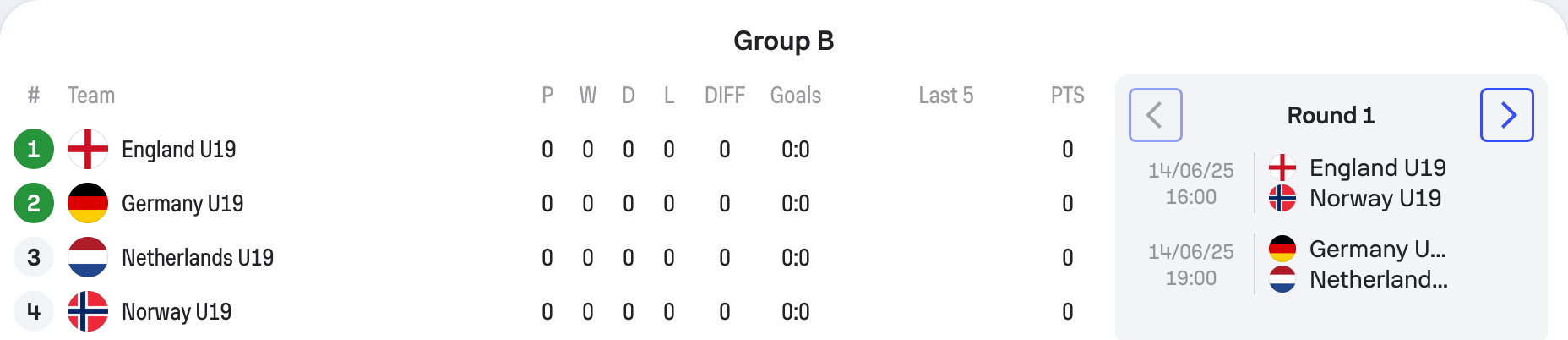The image size is (1568, 340).
Task: Click the PTS column header
Action: 1068,96
